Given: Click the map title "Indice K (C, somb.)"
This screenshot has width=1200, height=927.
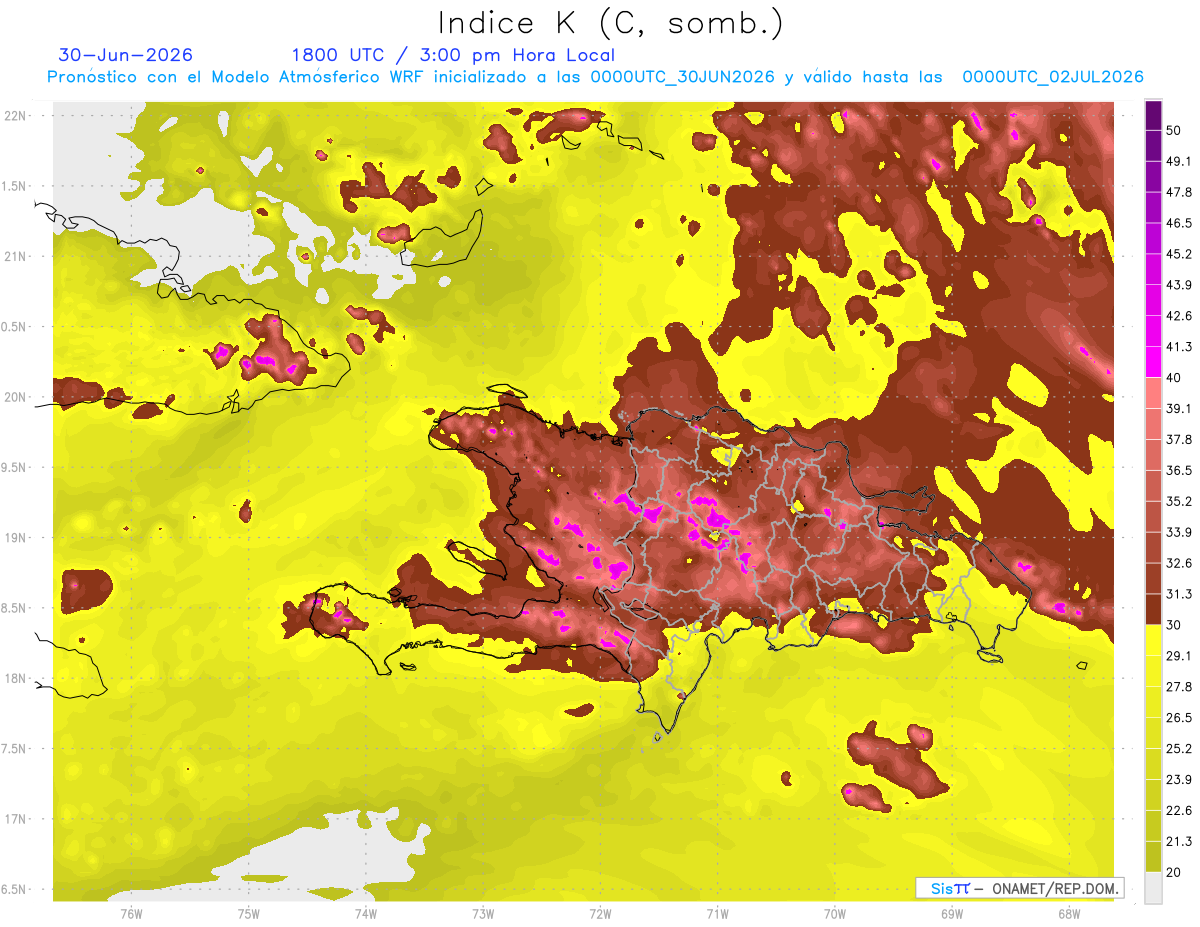Looking at the screenshot, I should [x=611, y=22].
